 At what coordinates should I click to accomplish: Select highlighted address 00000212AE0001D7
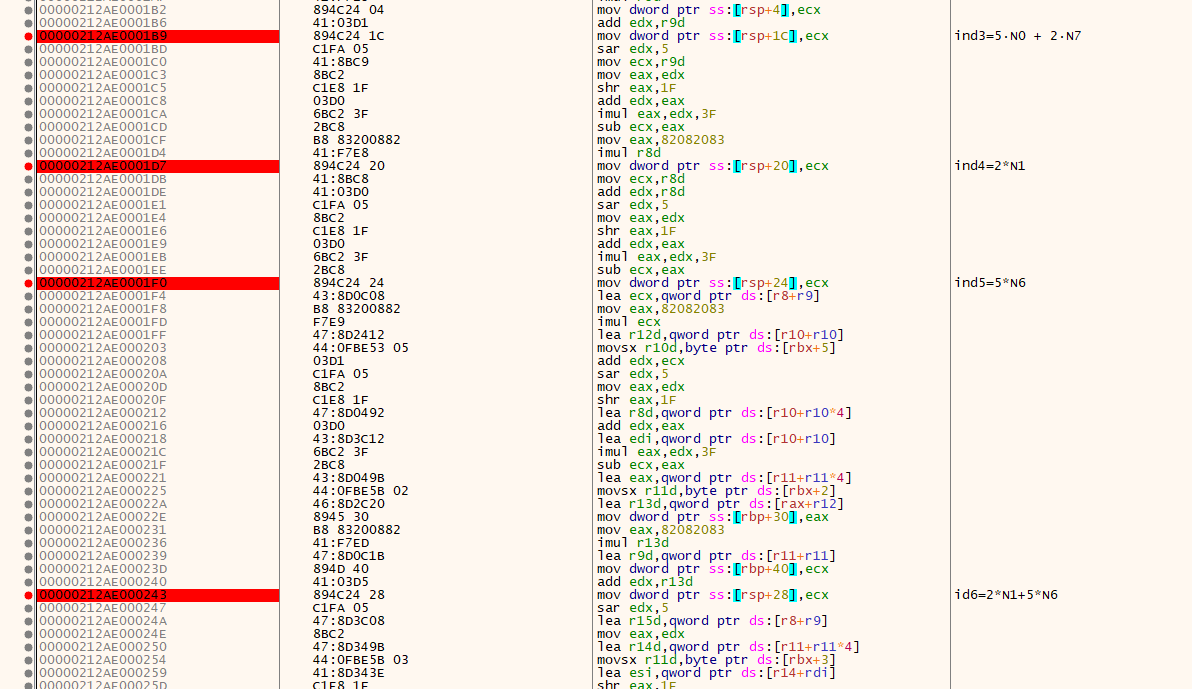click(158, 166)
